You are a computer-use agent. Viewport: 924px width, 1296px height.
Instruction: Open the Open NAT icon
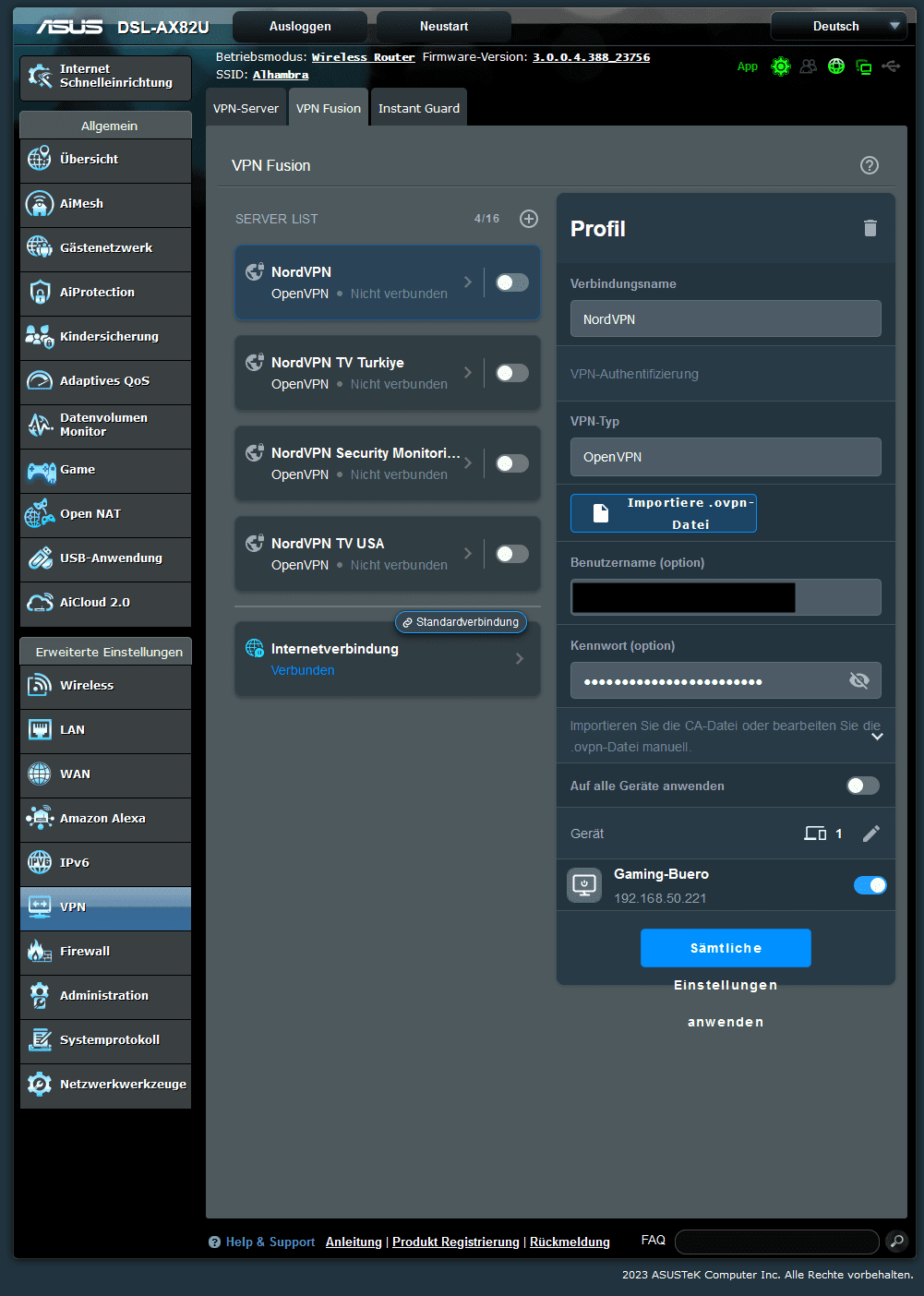[40, 513]
